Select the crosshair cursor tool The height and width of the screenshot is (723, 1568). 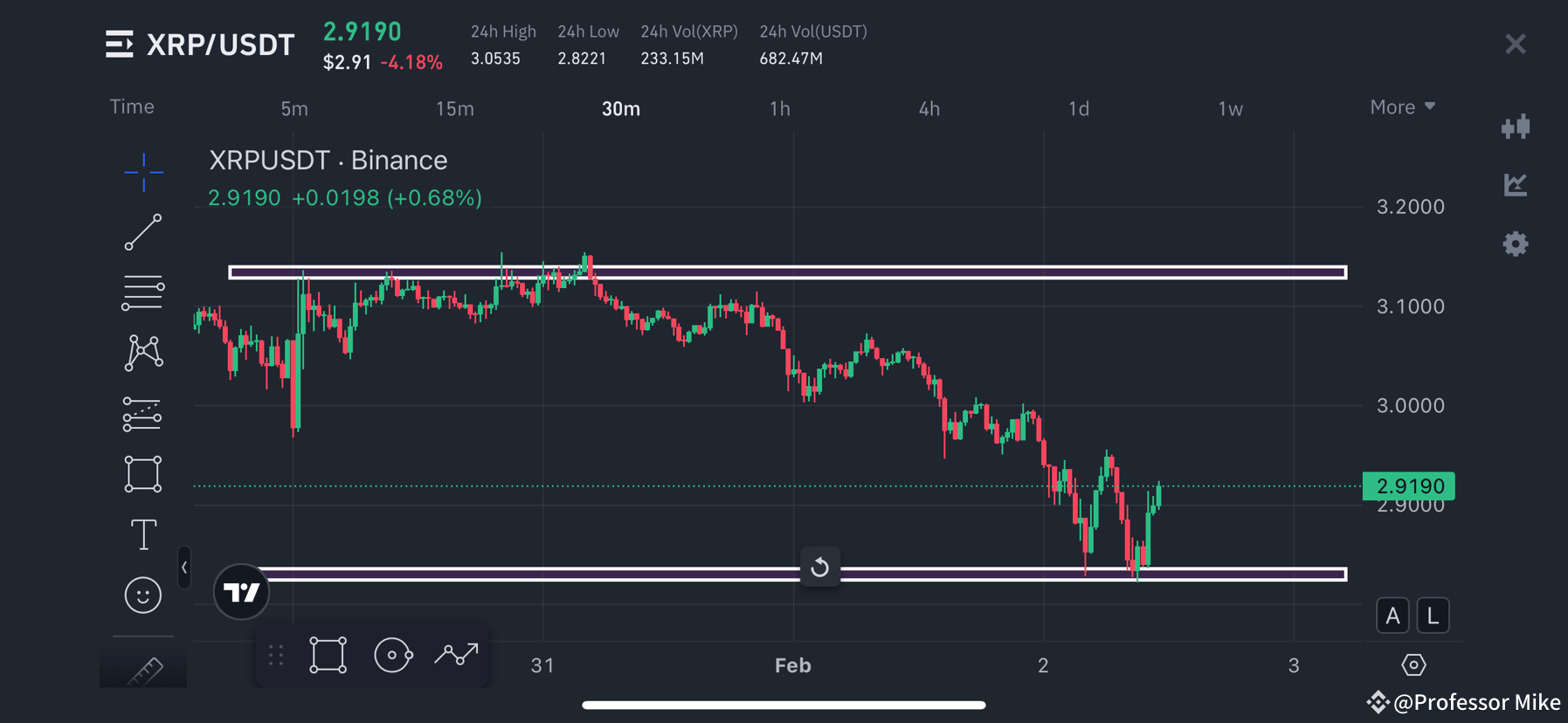point(143,173)
